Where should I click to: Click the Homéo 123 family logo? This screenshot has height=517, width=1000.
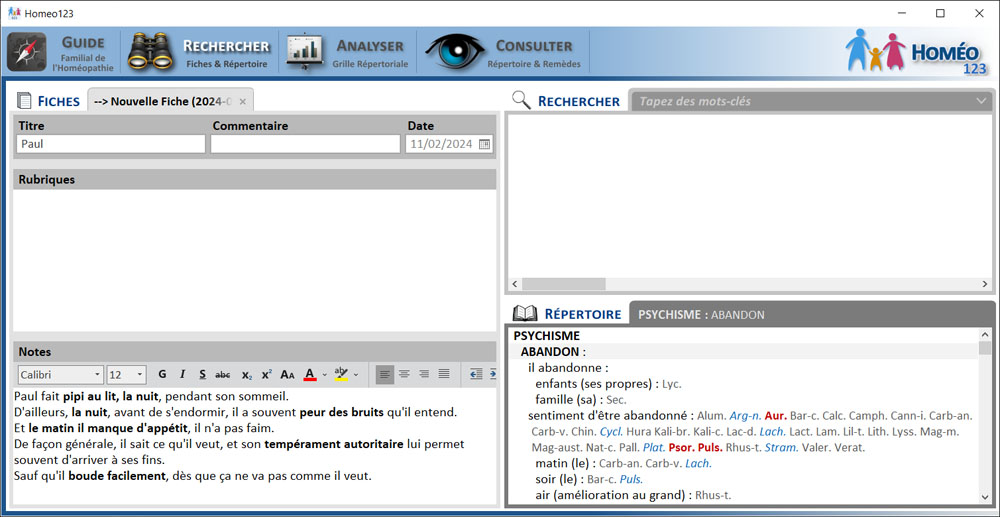916,51
